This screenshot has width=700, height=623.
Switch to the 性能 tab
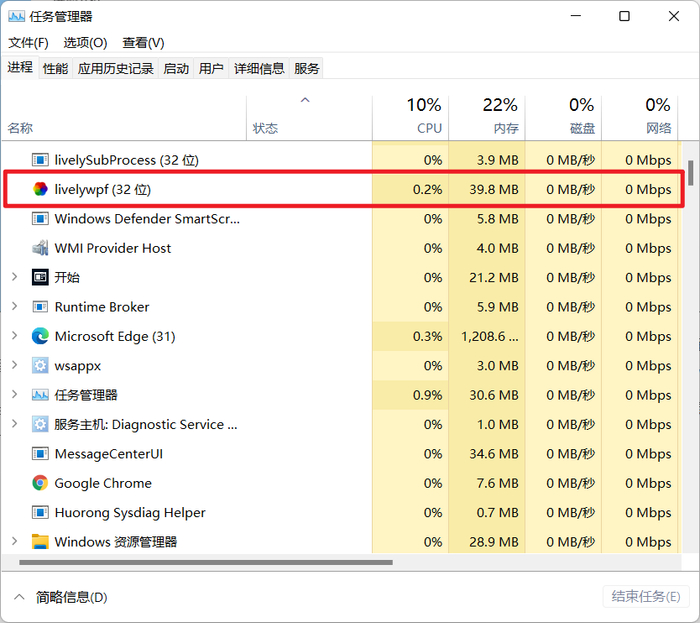pos(55,68)
